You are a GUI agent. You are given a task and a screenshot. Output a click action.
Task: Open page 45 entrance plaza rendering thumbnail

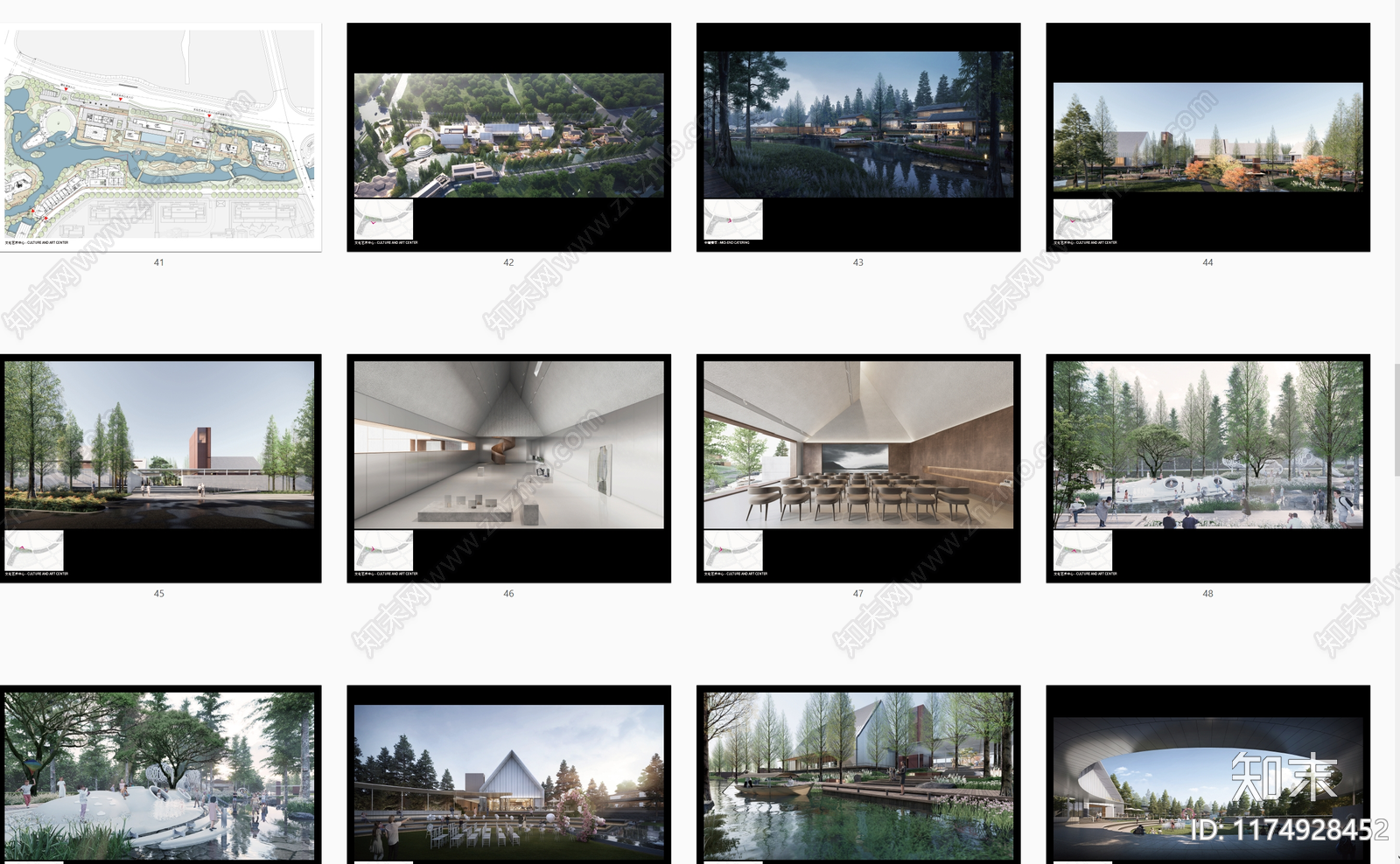(x=159, y=468)
